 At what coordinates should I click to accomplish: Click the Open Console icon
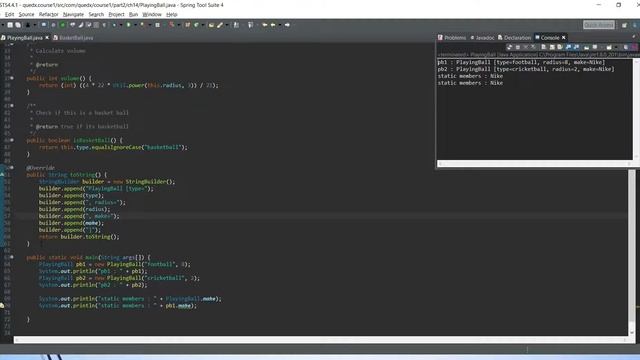tap(609, 47)
